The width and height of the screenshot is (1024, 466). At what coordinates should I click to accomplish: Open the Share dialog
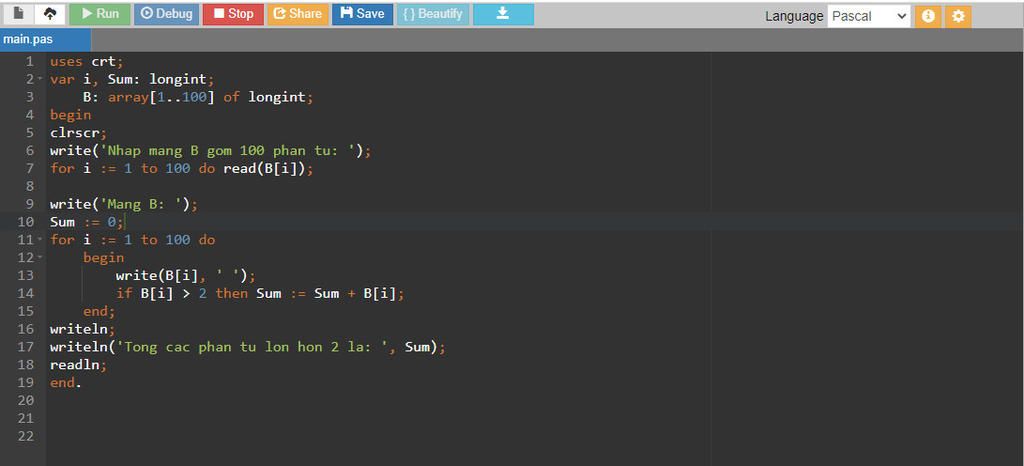click(x=297, y=14)
